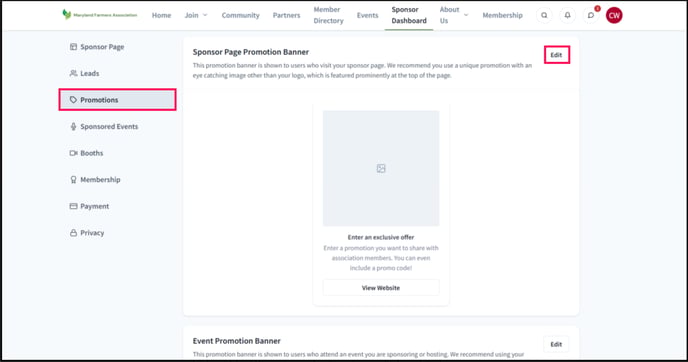688x362 pixels.
Task: Open the Membership item in top navigation
Action: pos(502,15)
